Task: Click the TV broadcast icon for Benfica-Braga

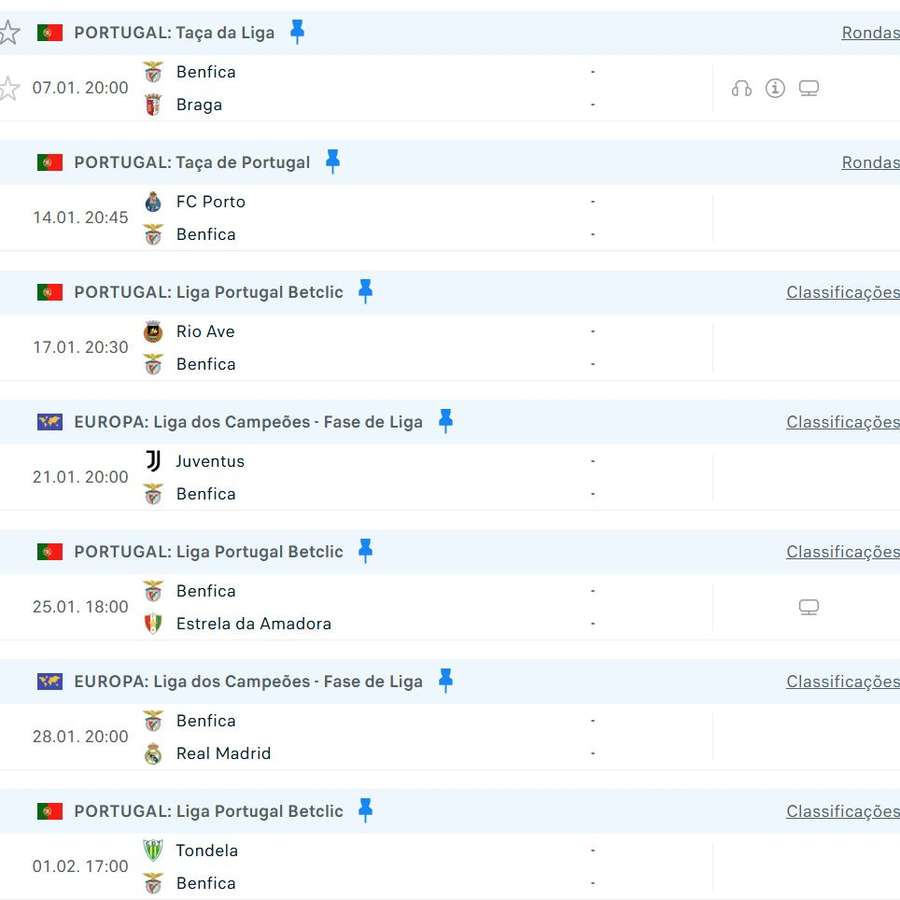Action: pos(809,88)
